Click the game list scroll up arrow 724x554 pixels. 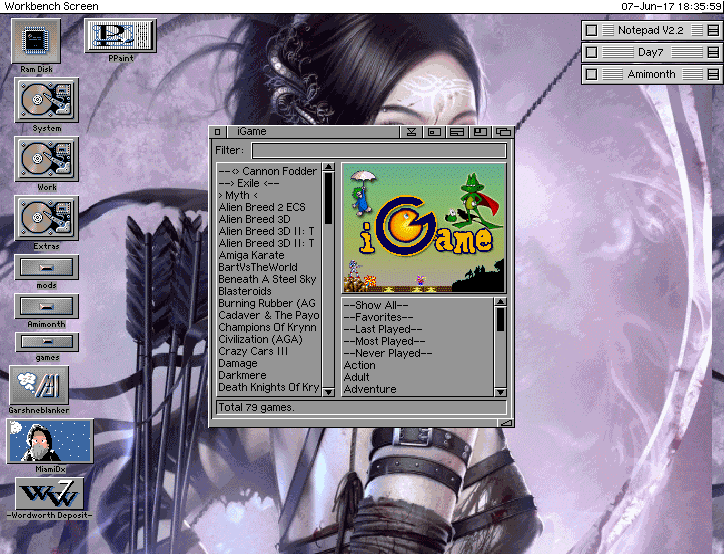(328, 167)
